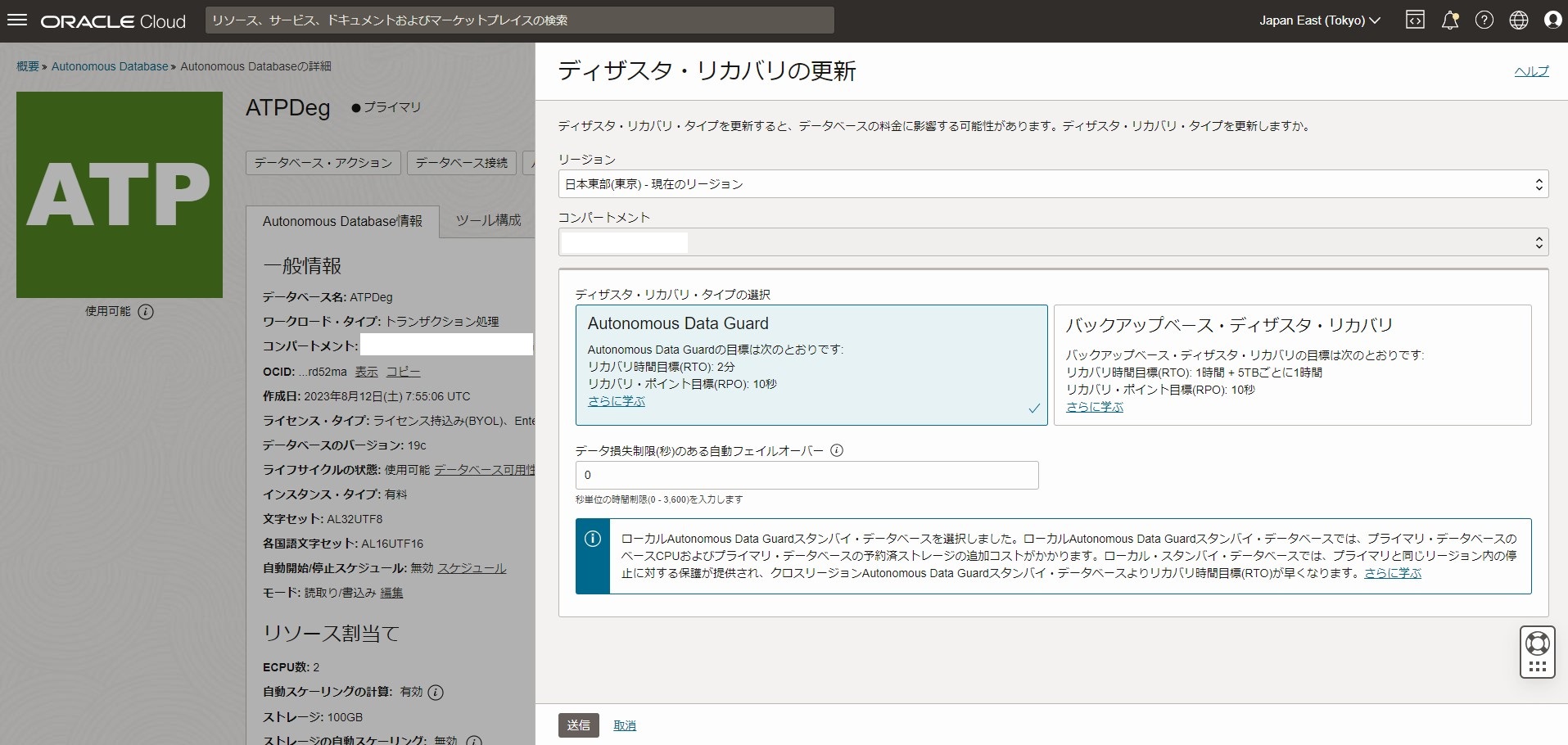Open the language globe icon
Screen dimensions: 1568x745
[x=1518, y=20]
